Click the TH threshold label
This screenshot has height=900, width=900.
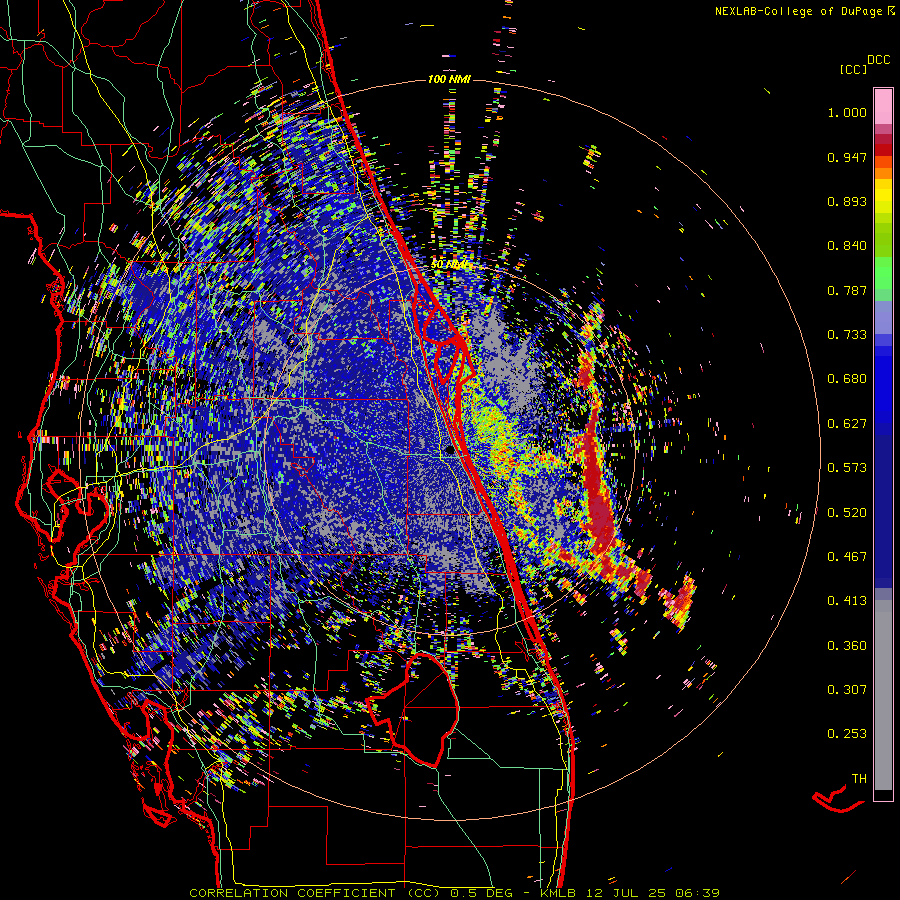[859, 778]
